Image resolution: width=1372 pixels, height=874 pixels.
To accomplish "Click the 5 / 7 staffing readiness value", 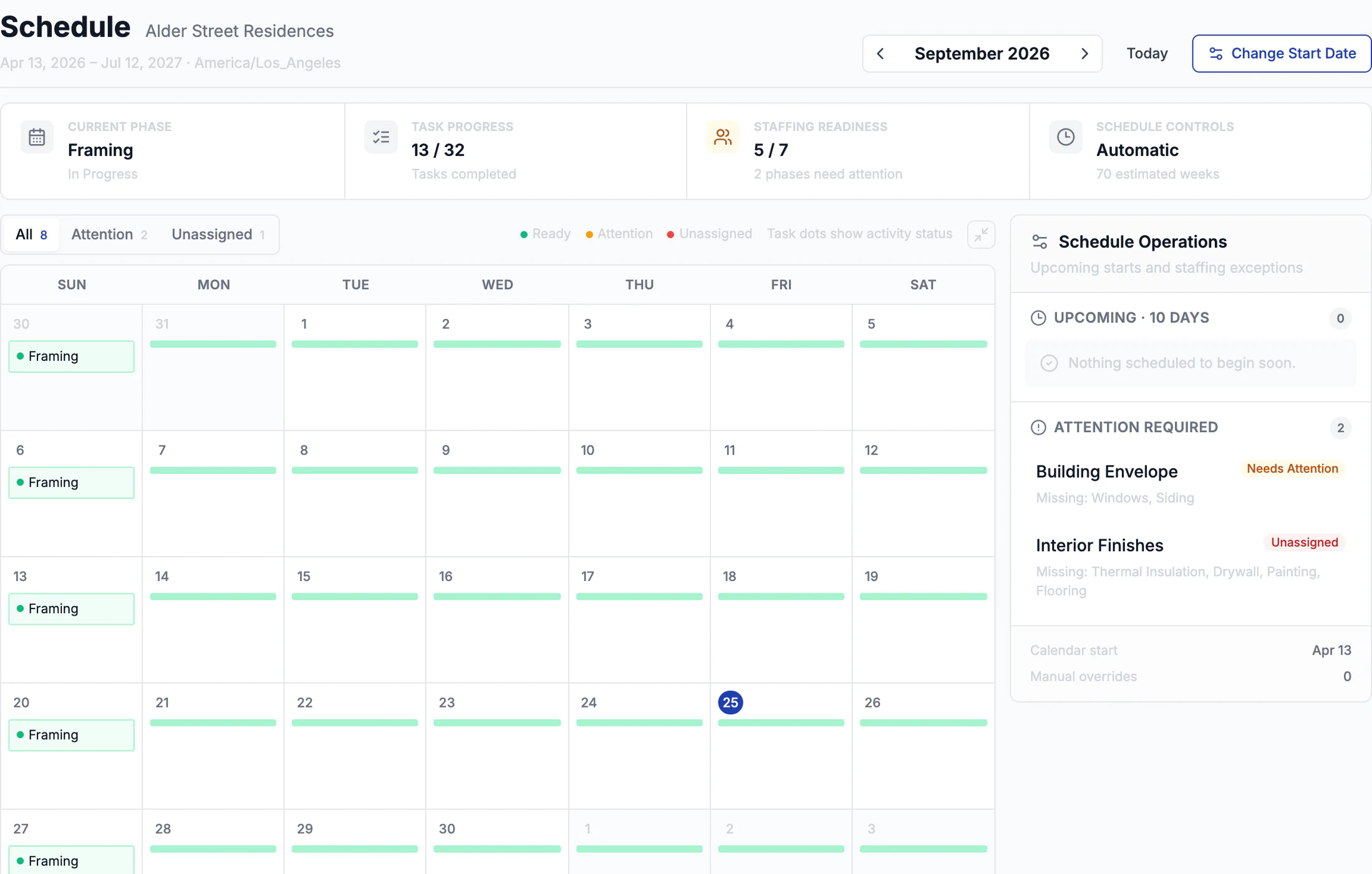I will pyautogui.click(x=771, y=150).
